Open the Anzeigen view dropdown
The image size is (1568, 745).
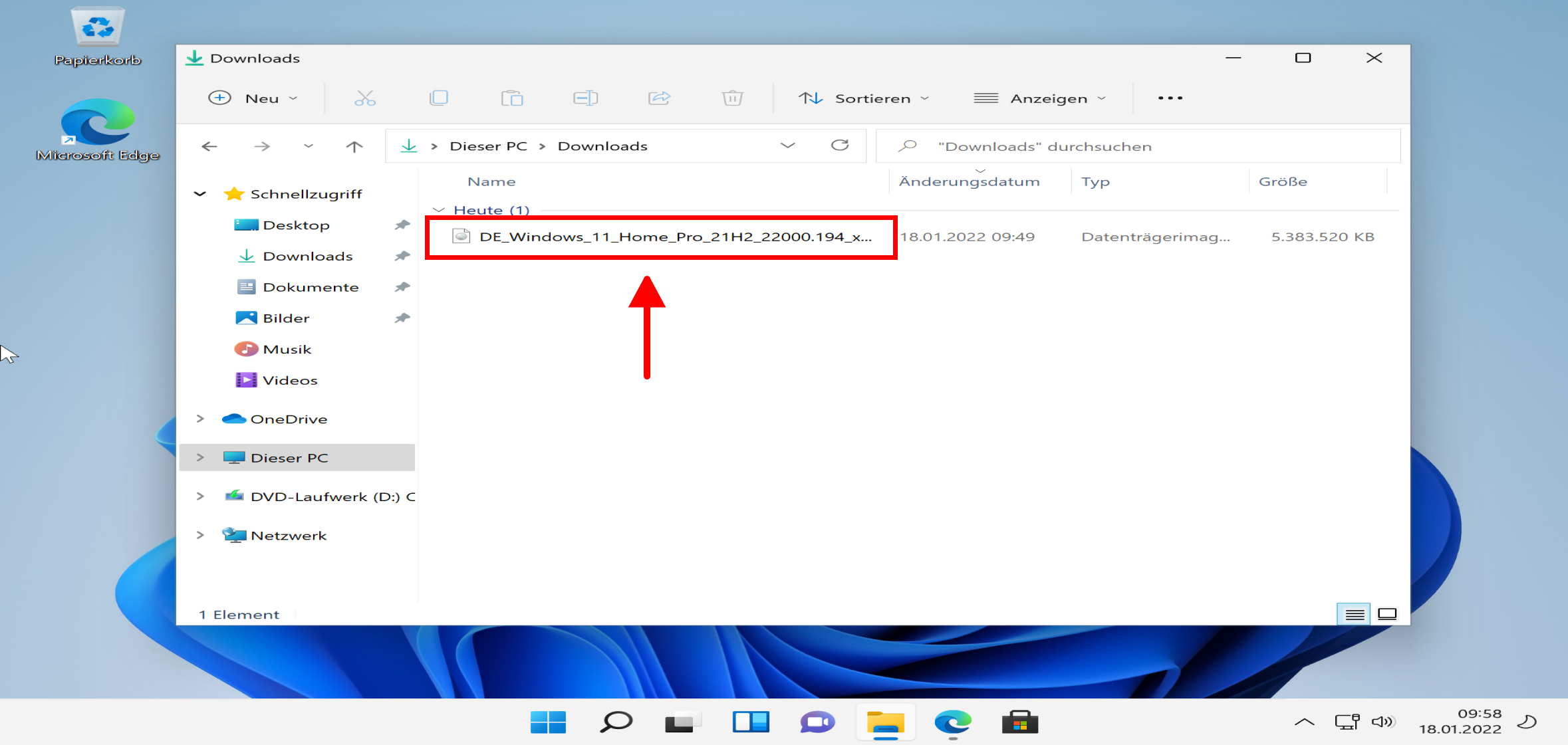pyautogui.click(x=1040, y=98)
